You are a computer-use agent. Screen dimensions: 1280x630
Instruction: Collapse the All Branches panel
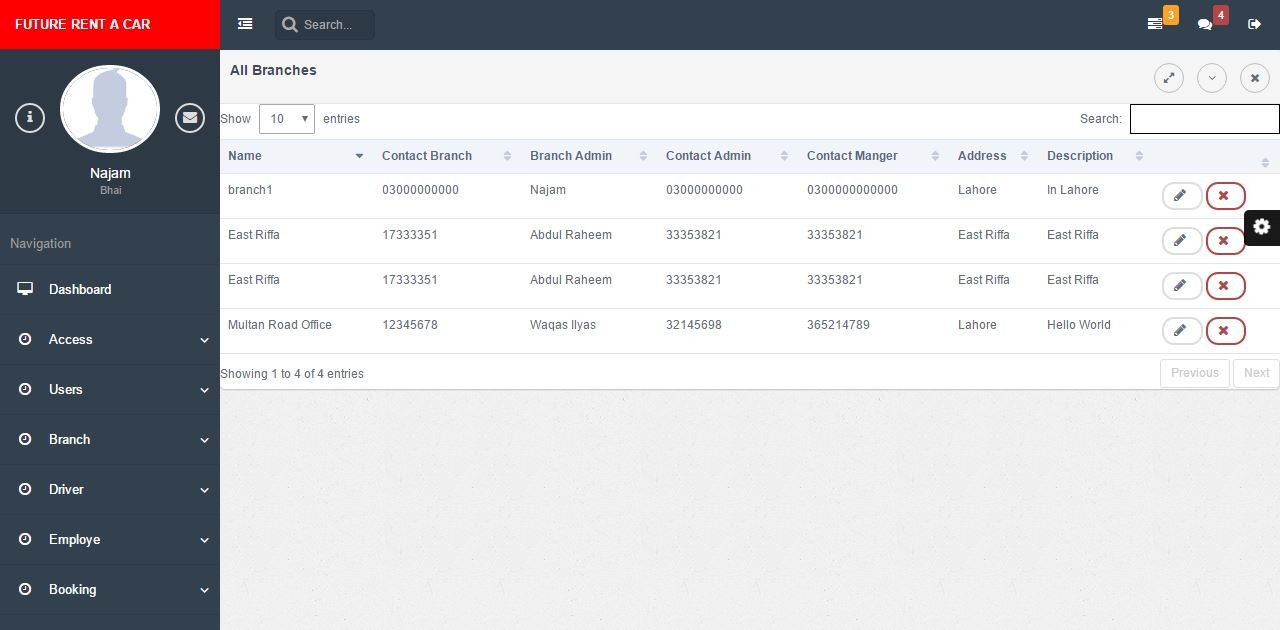coord(1211,78)
